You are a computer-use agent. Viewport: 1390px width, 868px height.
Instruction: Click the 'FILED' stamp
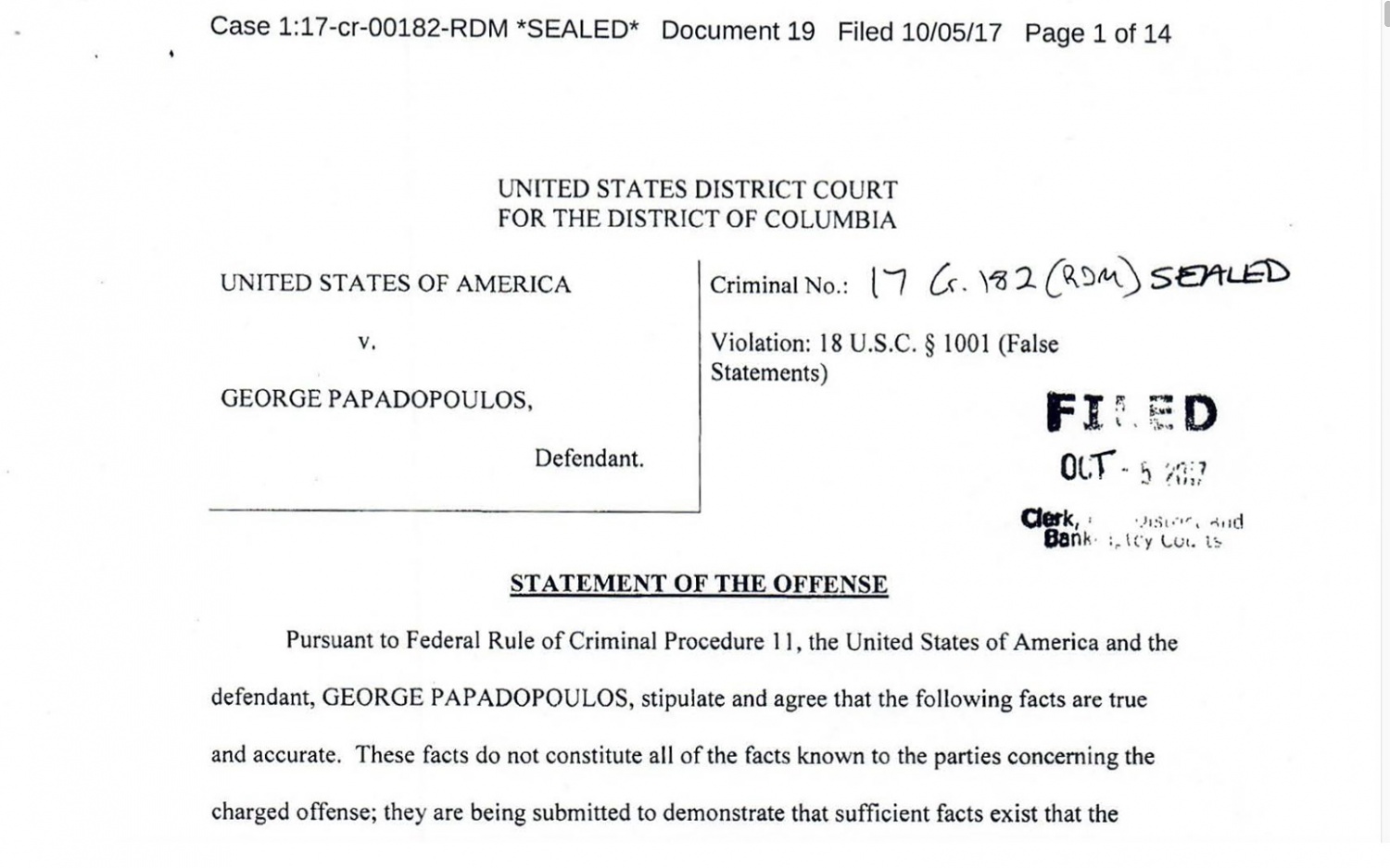(1131, 413)
